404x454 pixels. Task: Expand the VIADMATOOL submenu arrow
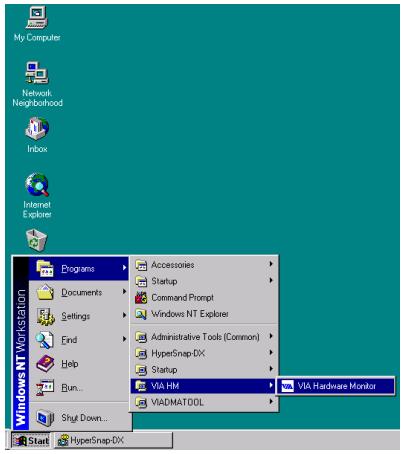271,402
